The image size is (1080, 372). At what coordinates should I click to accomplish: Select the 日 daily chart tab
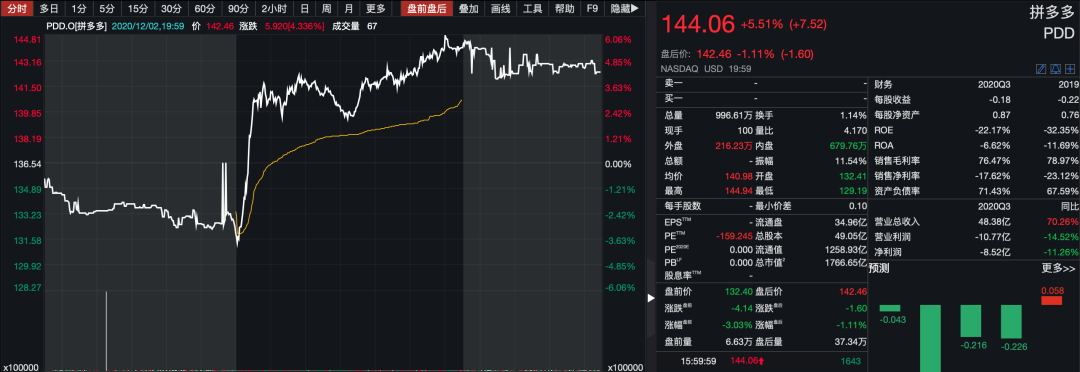pos(304,9)
